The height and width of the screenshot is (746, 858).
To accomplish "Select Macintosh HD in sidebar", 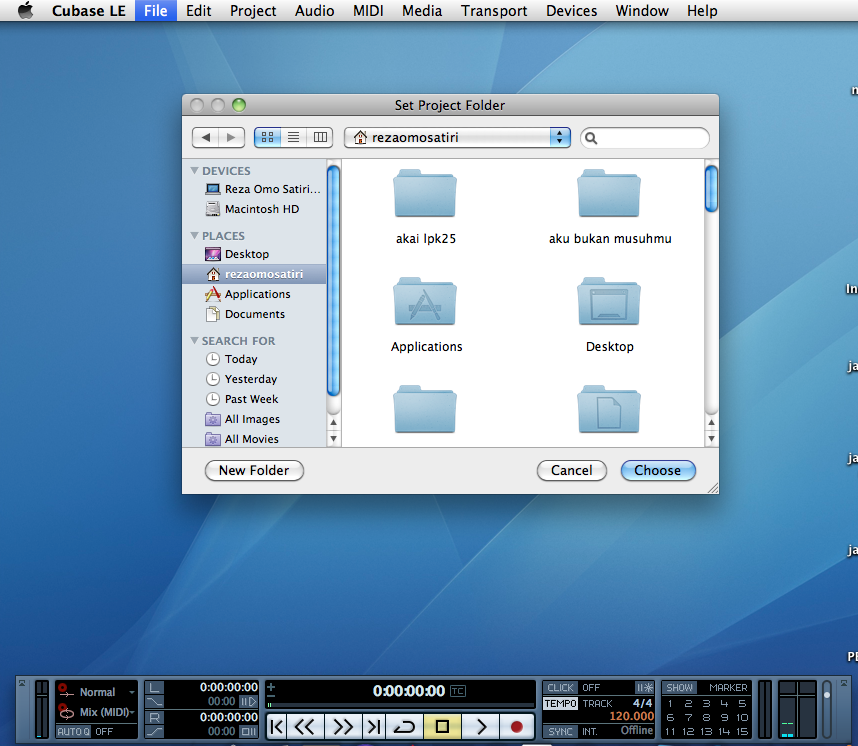I will [x=252, y=209].
